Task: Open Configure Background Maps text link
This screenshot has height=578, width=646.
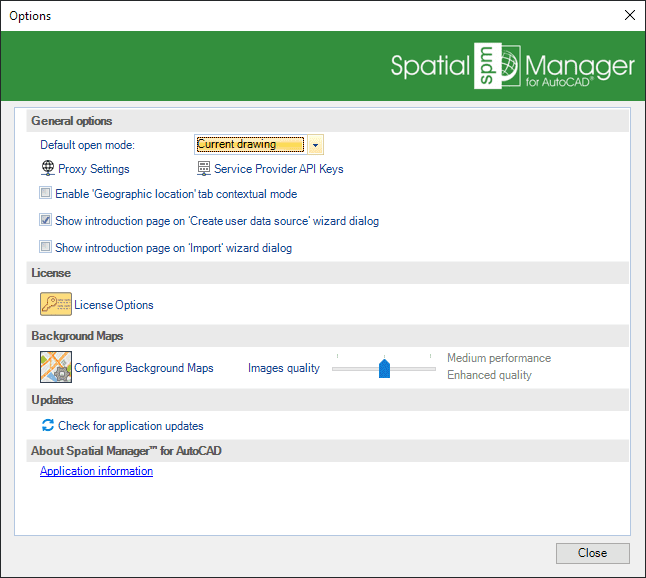Action: 144,368
